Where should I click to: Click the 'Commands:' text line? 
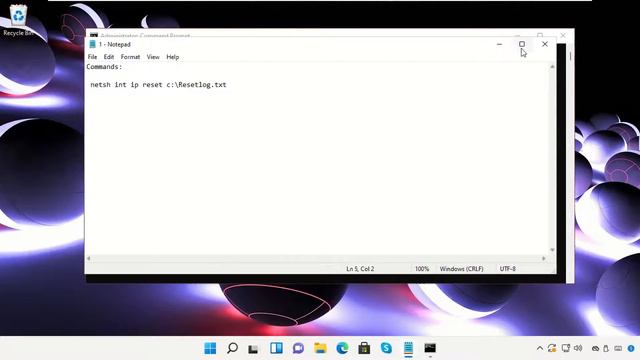[x=104, y=67]
